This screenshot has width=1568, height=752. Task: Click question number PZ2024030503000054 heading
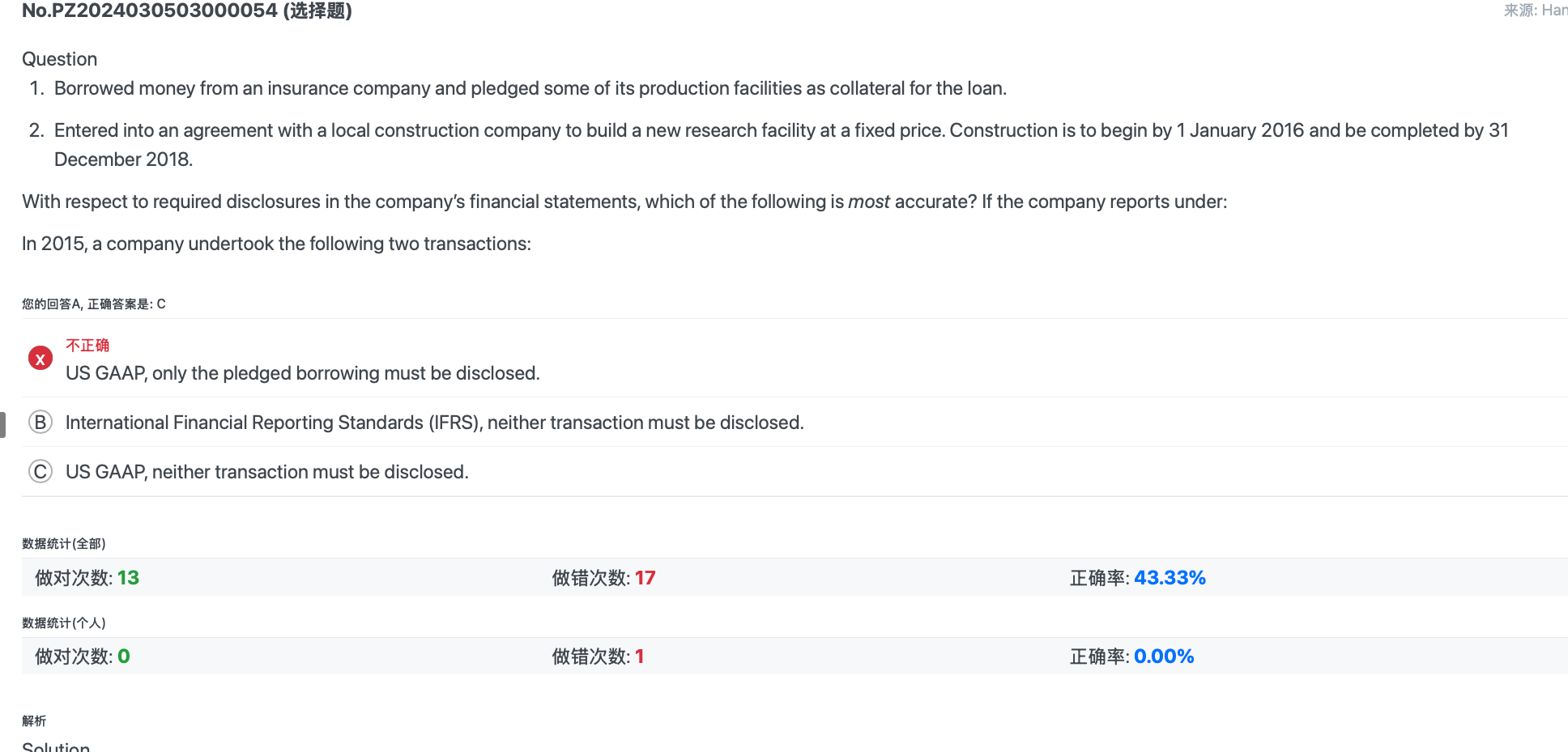click(187, 11)
